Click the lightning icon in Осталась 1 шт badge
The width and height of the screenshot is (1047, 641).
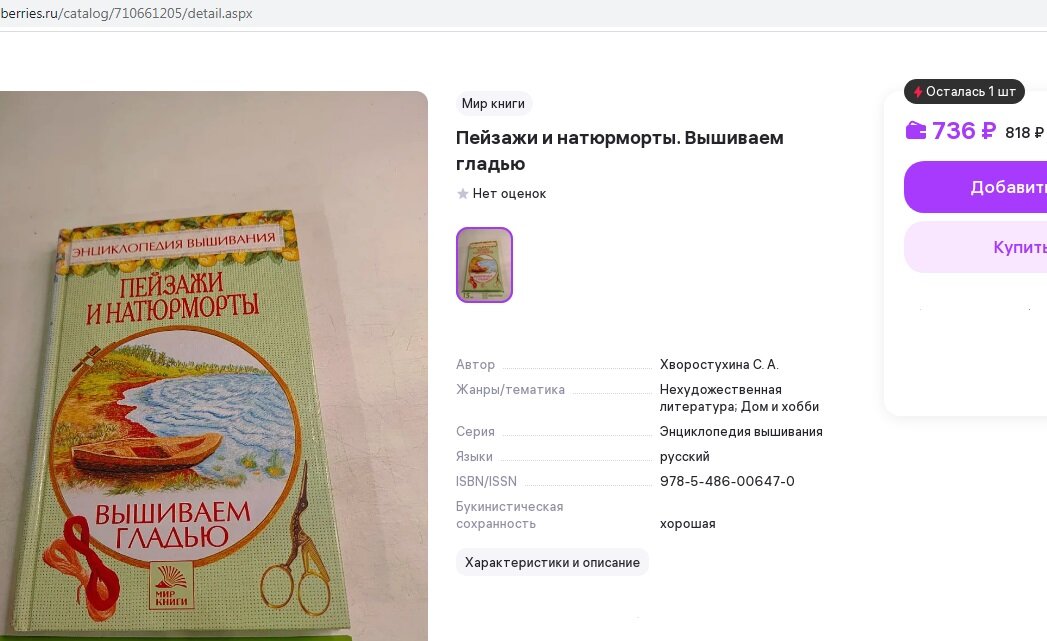[918, 92]
